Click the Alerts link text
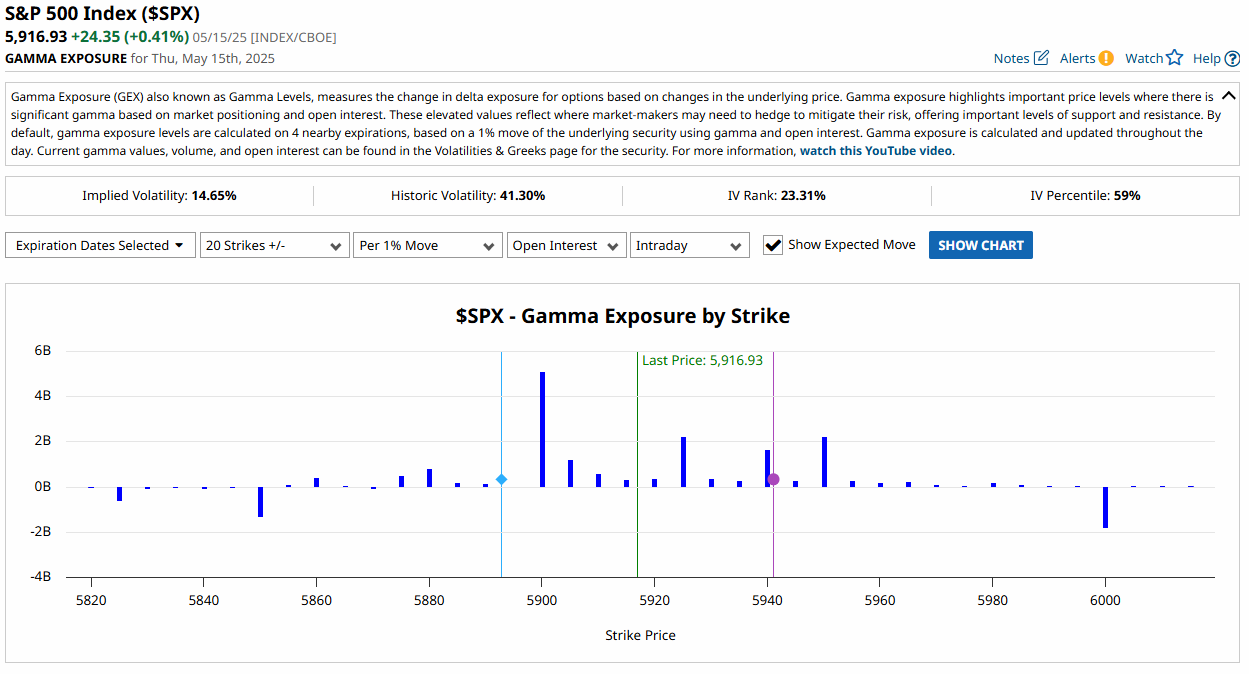Viewport: 1249px width, 674px height. (1077, 58)
